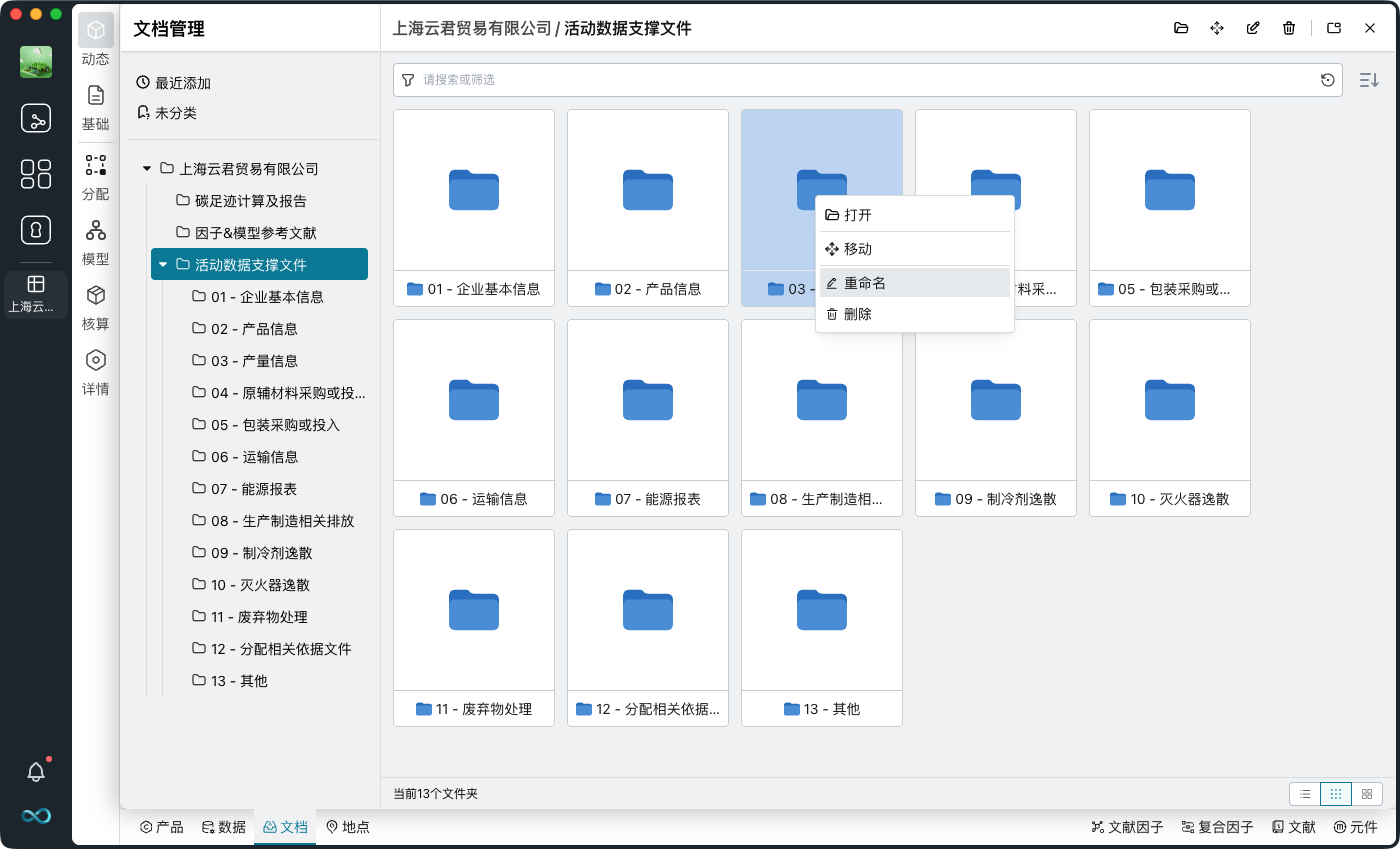Viewport: 1400px width, 849px height.
Task: Open the sort order dropdown
Action: [1369, 80]
